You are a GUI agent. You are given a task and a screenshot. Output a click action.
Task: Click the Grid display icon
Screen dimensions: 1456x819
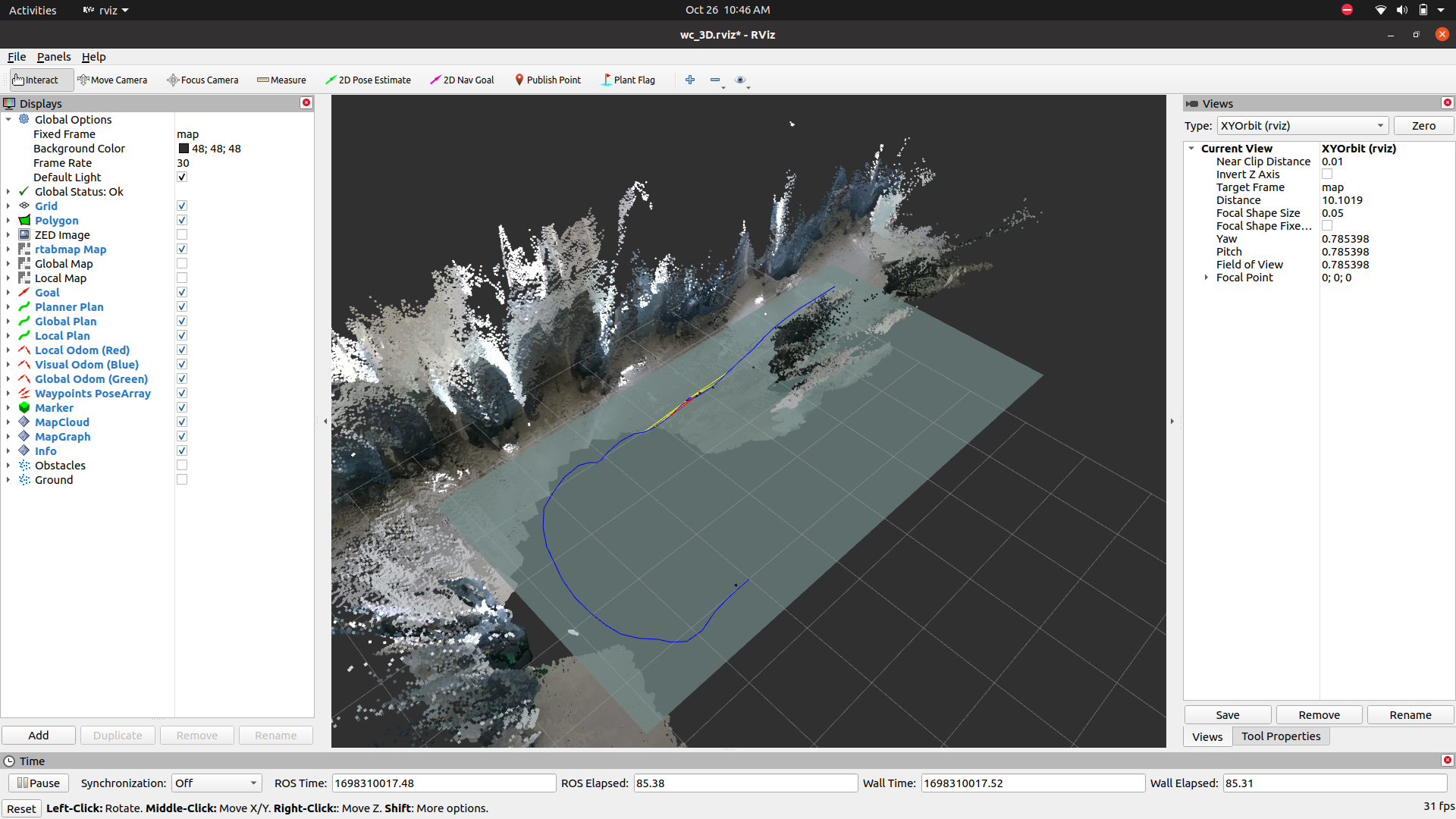coord(24,206)
